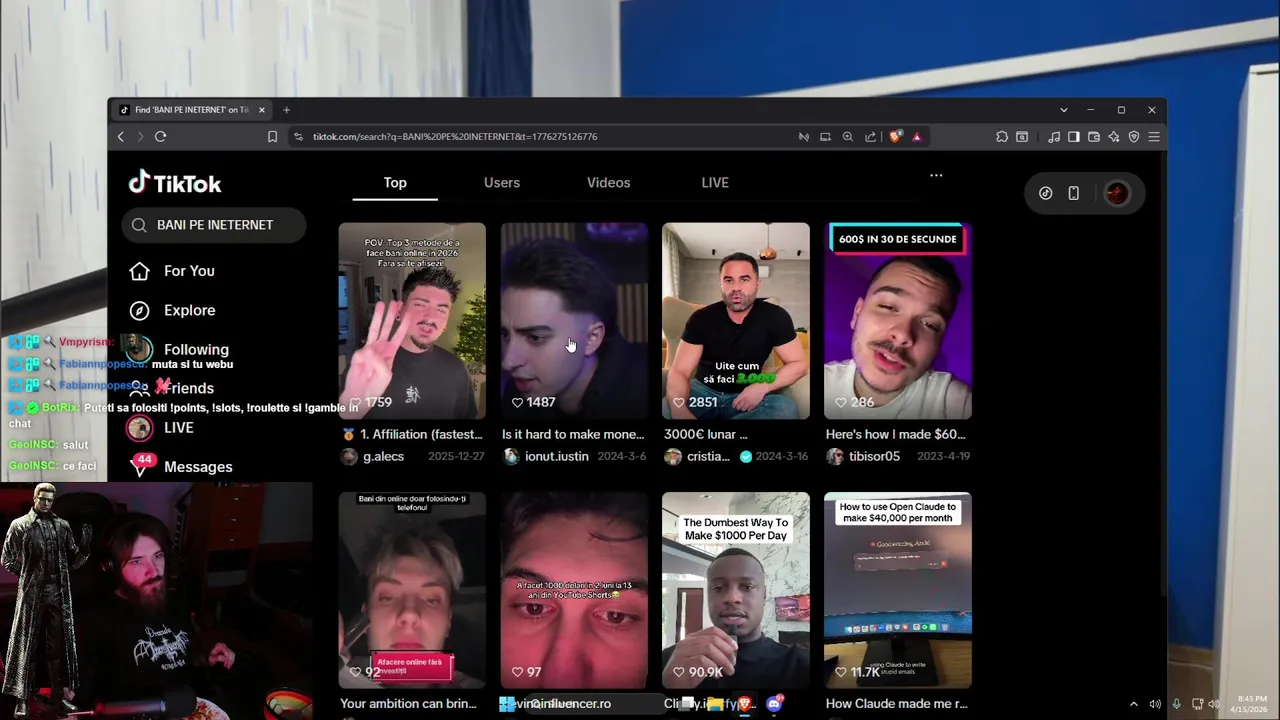Switch to the Videos tab
1280x720 pixels.
click(608, 183)
